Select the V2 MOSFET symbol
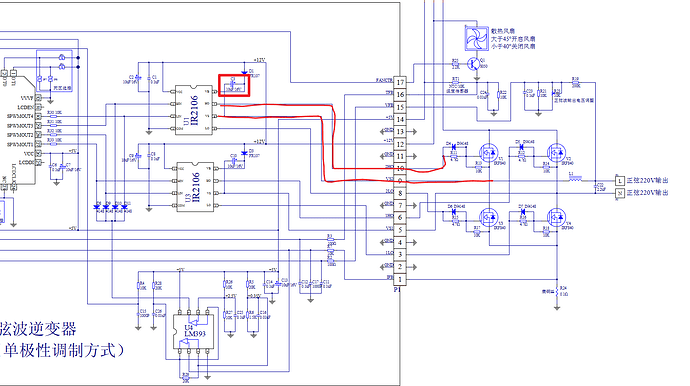The height and width of the screenshot is (386, 690). [556, 153]
